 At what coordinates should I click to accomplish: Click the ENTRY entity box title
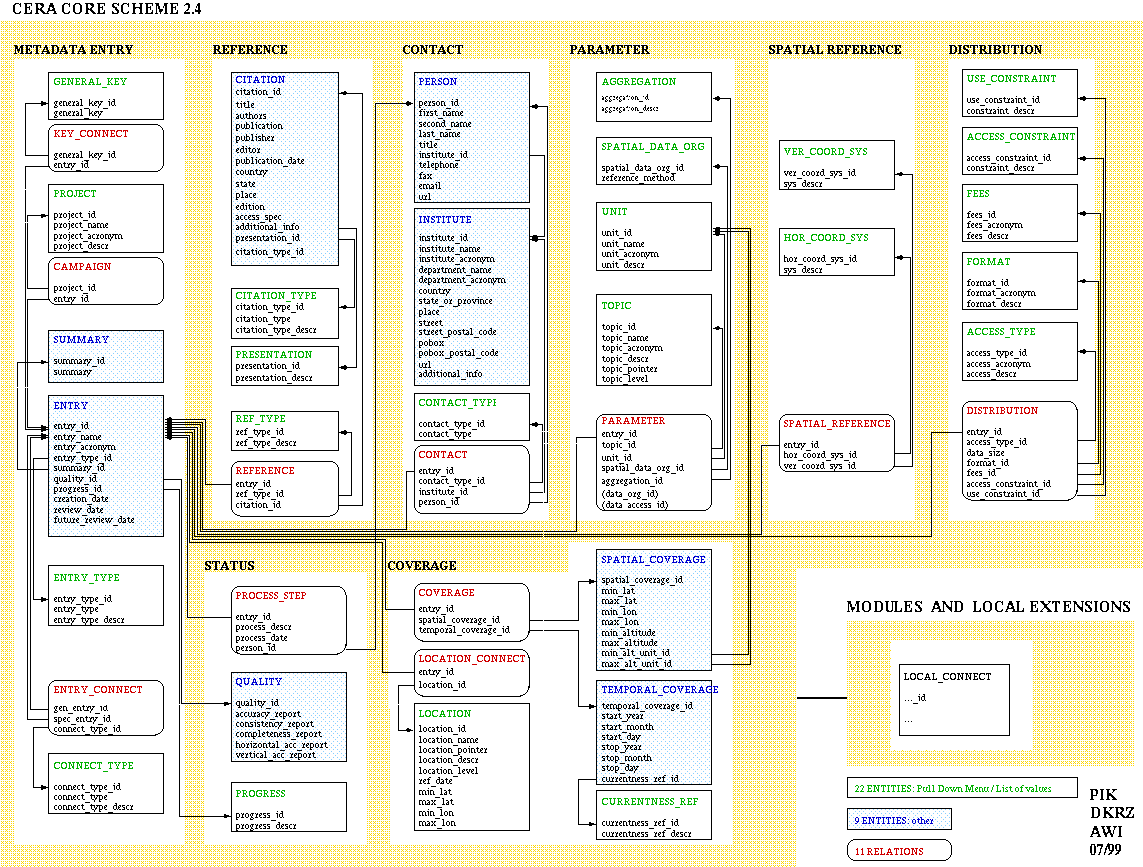point(71,406)
